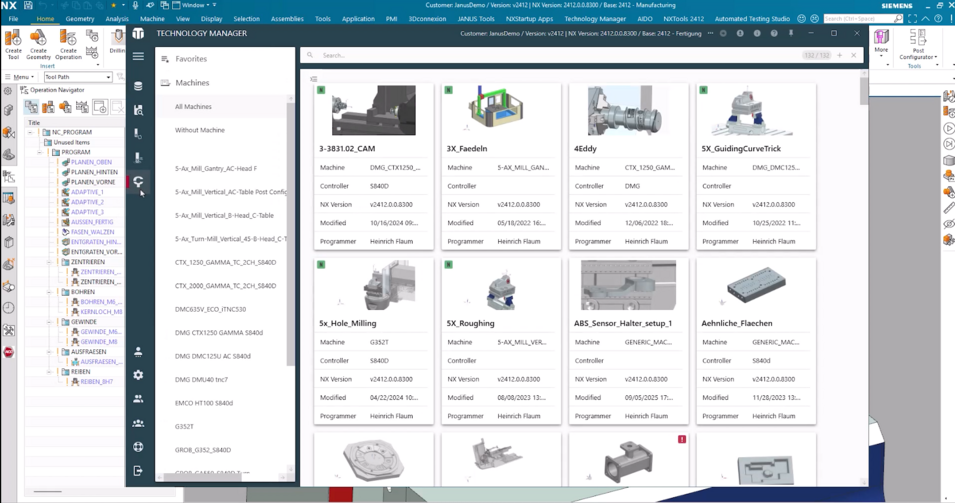Click the two-person users icon in sidebar
955x503 pixels.
pyautogui.click(x=138, y=399)
